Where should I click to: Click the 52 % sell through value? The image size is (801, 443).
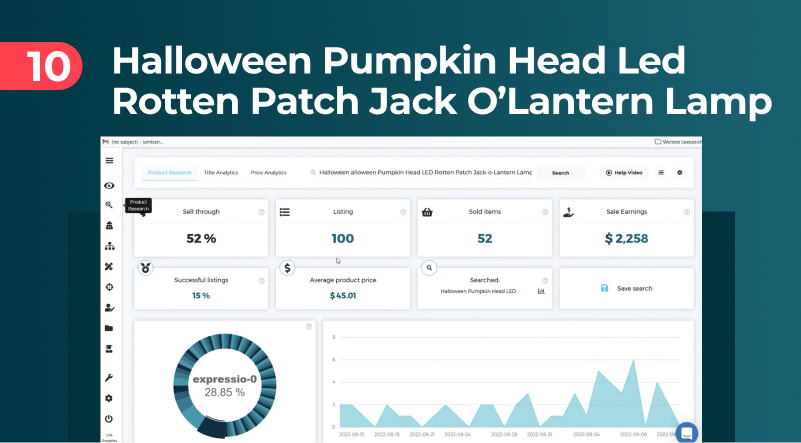pos(201,238)
